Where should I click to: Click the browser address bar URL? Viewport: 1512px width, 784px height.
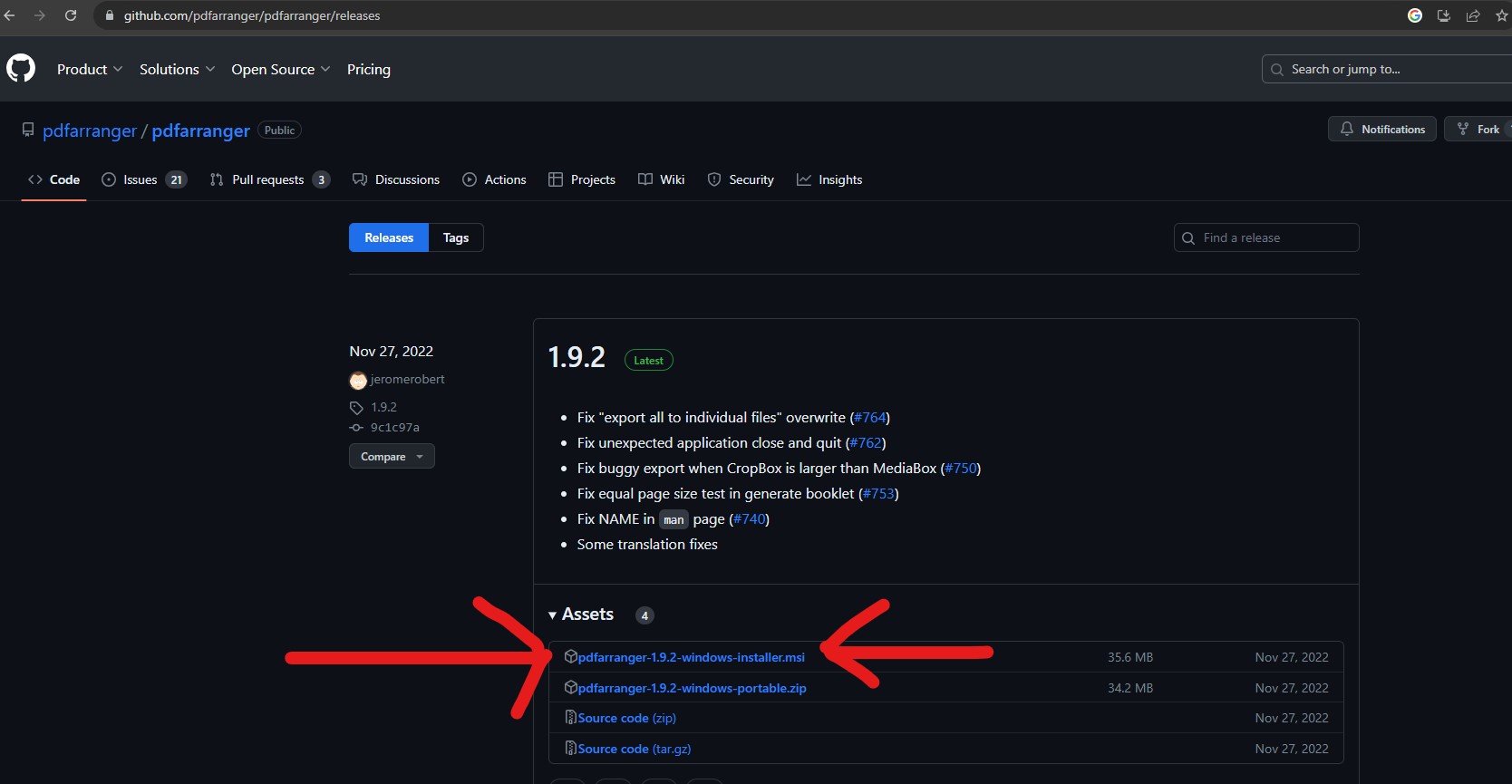pos(252,15)
